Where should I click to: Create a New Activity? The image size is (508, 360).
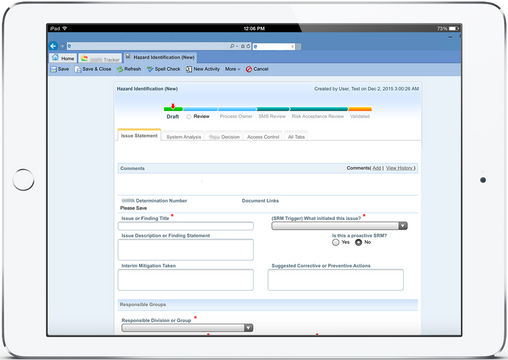[203, 69]
